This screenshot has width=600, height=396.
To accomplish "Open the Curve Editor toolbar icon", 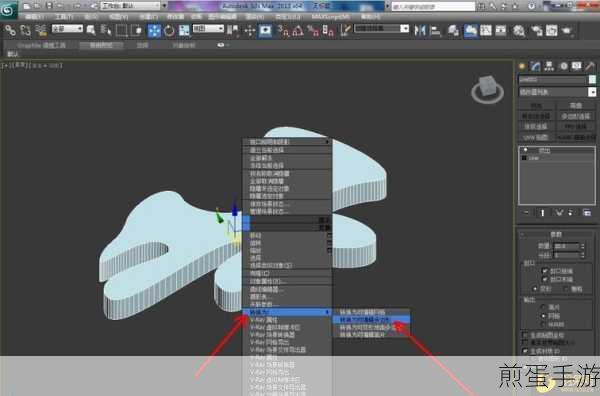I will (486, 30).
